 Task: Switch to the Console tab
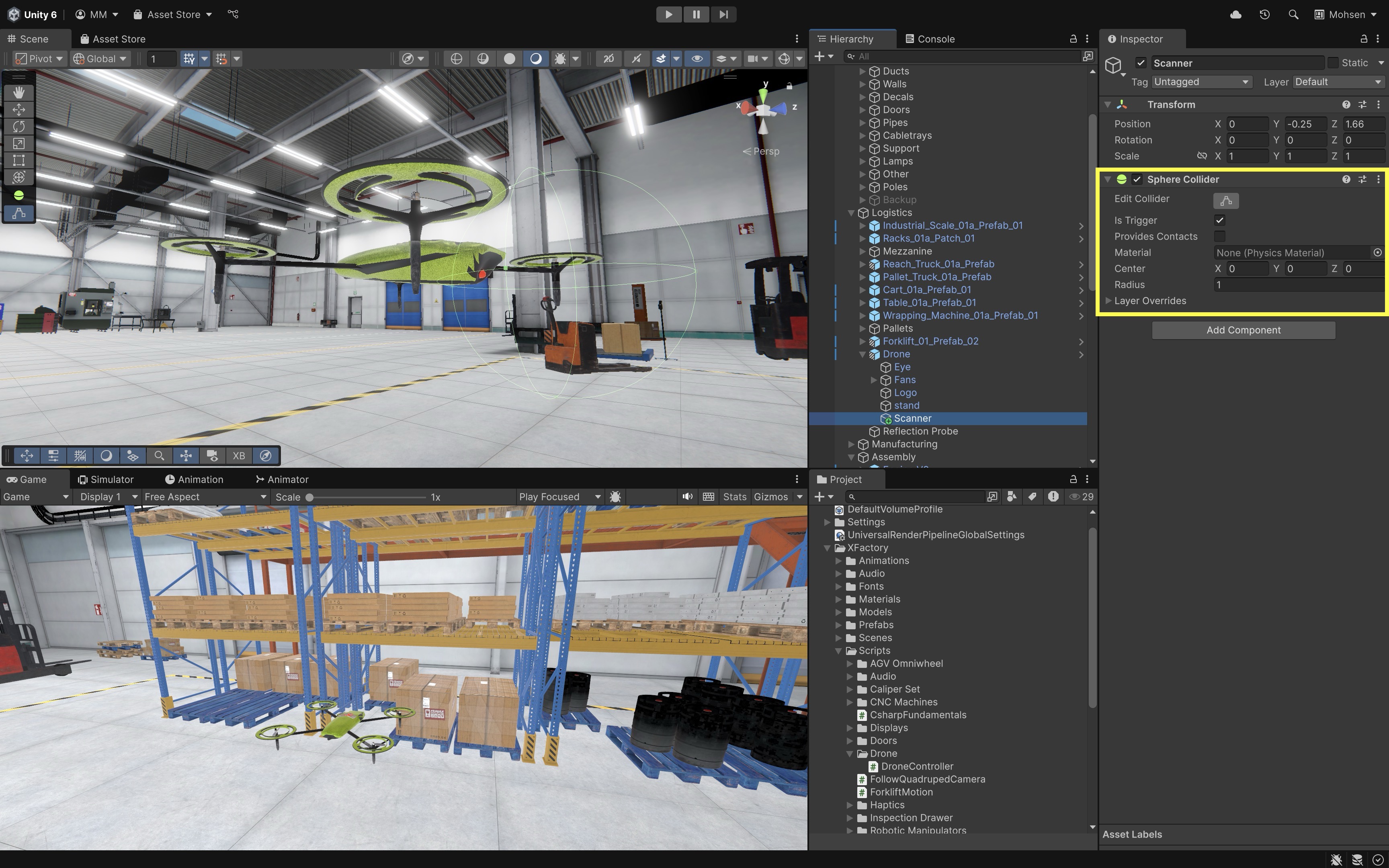(x=930, y=39)
